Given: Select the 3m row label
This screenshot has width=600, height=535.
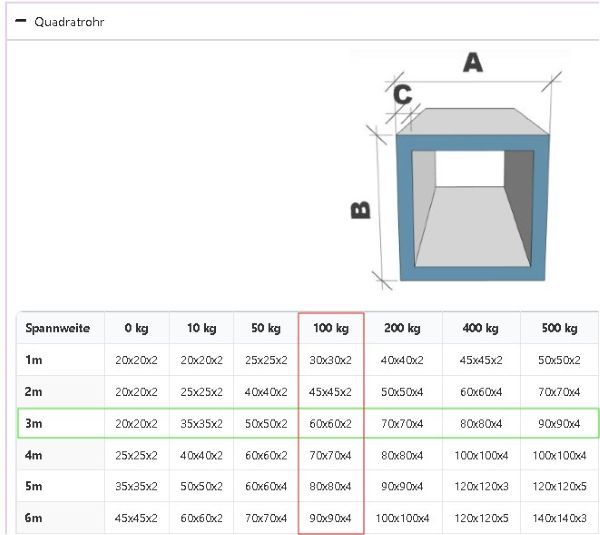Looking at the screenshot, I should tap(34, 423).
